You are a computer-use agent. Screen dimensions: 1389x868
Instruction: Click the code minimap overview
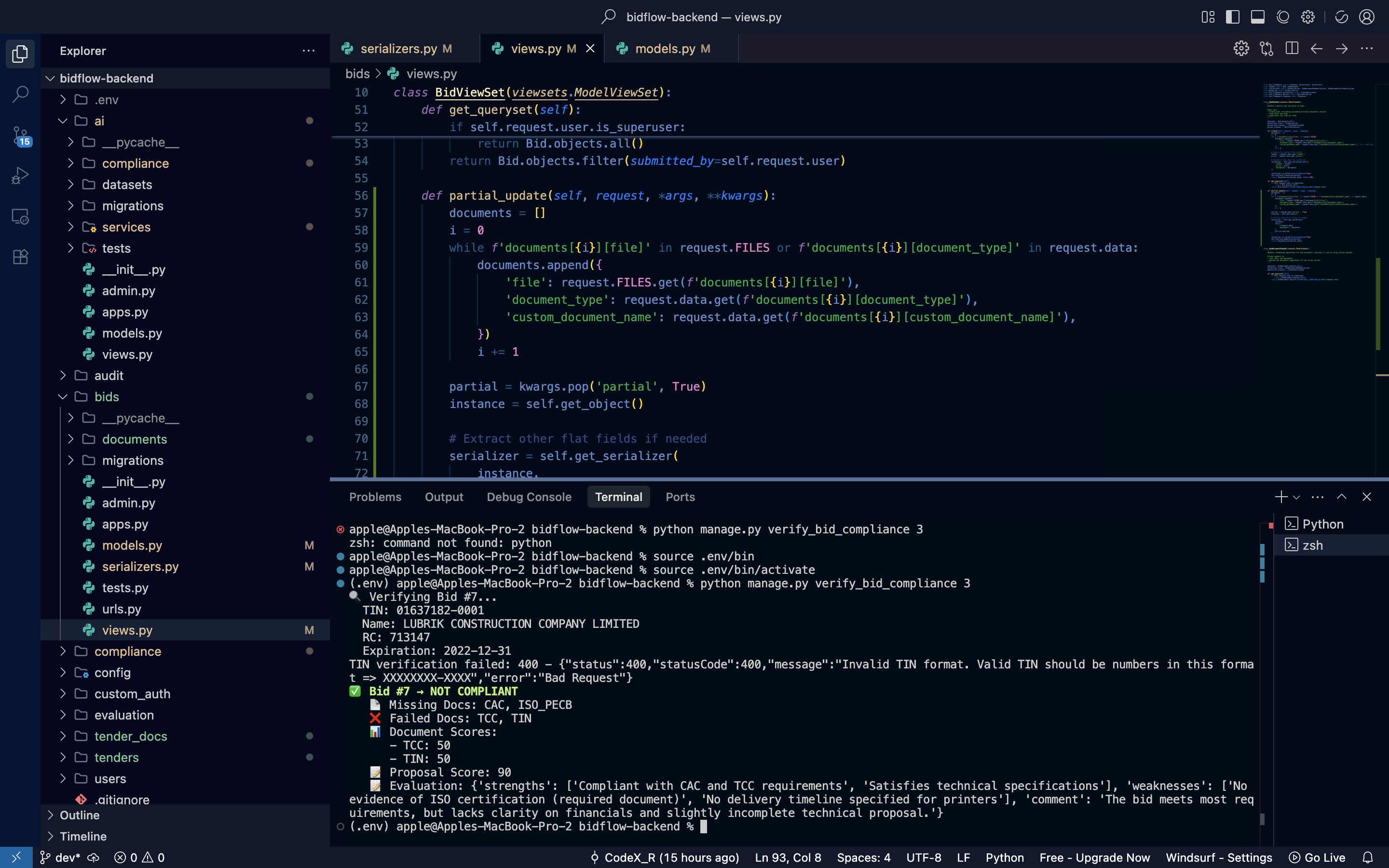(1318, 184)
